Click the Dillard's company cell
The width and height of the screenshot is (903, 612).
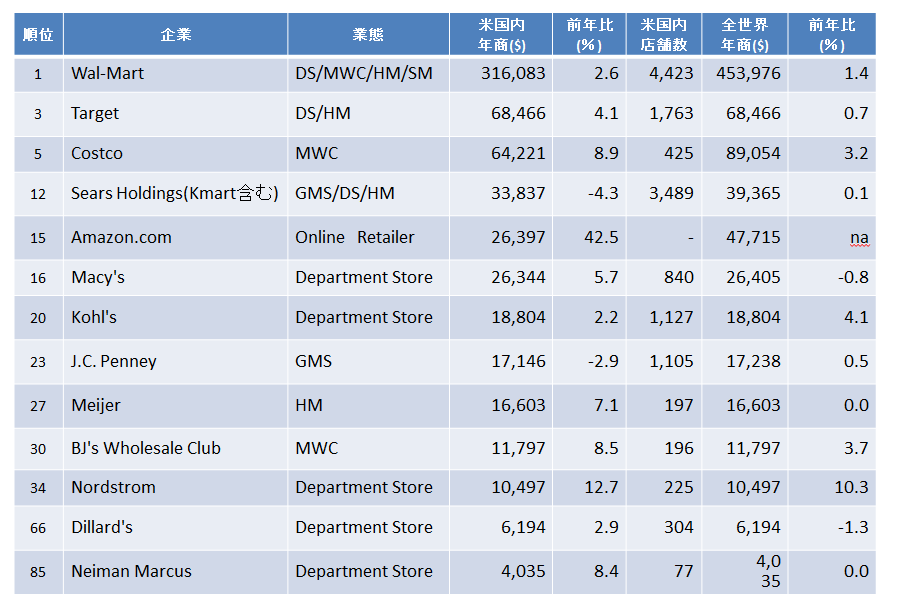[176, 527]
